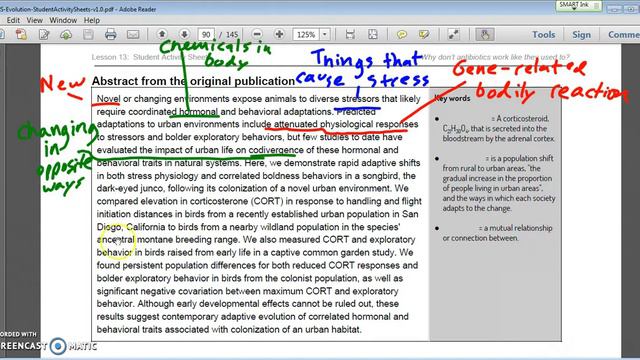Viewport: 640px width, 360px height.
Task: Click the word 'stressors' in the first line
Action: click(x=360, y=99)
